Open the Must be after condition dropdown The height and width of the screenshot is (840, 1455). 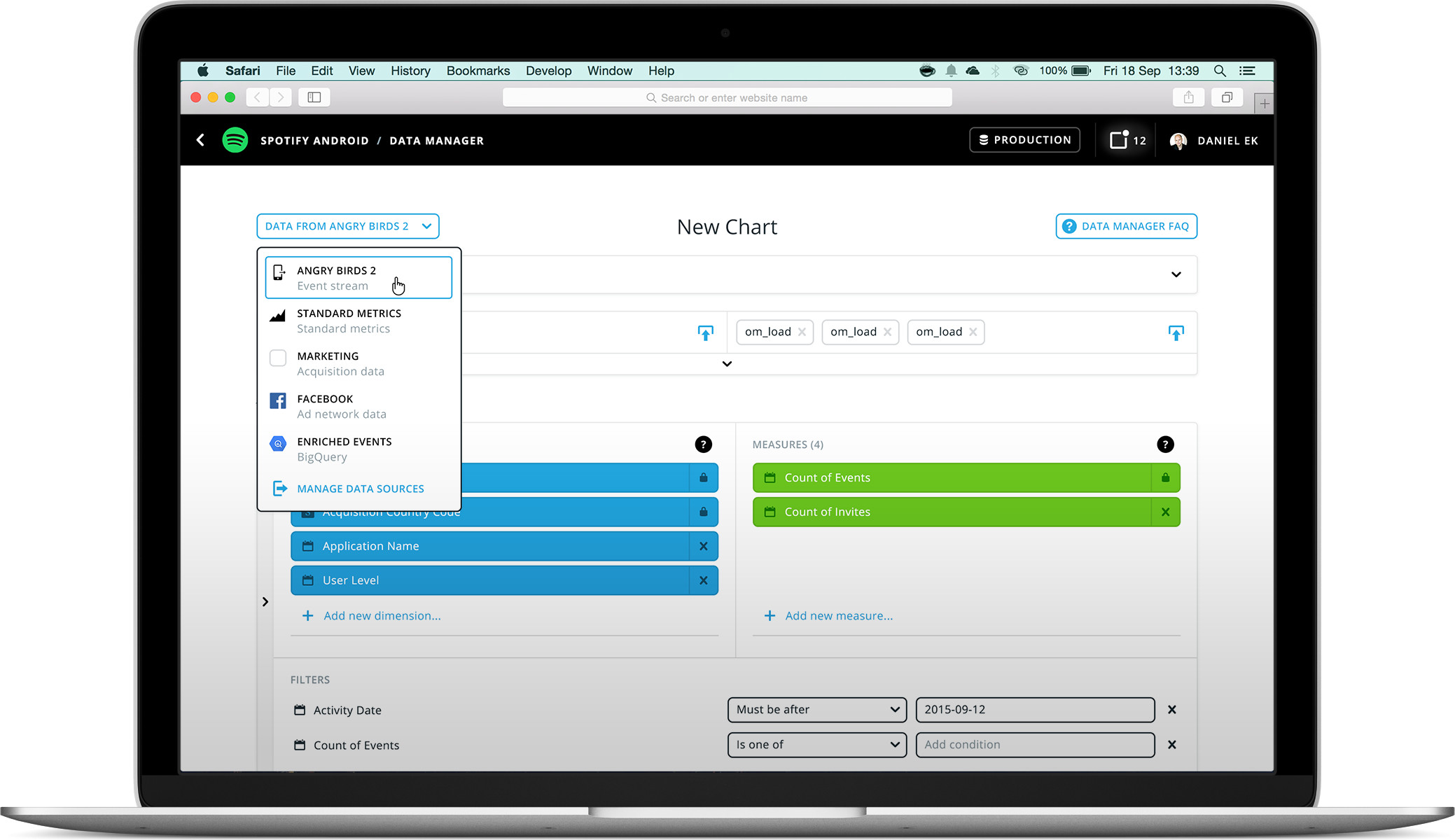[x=817, y=710]
